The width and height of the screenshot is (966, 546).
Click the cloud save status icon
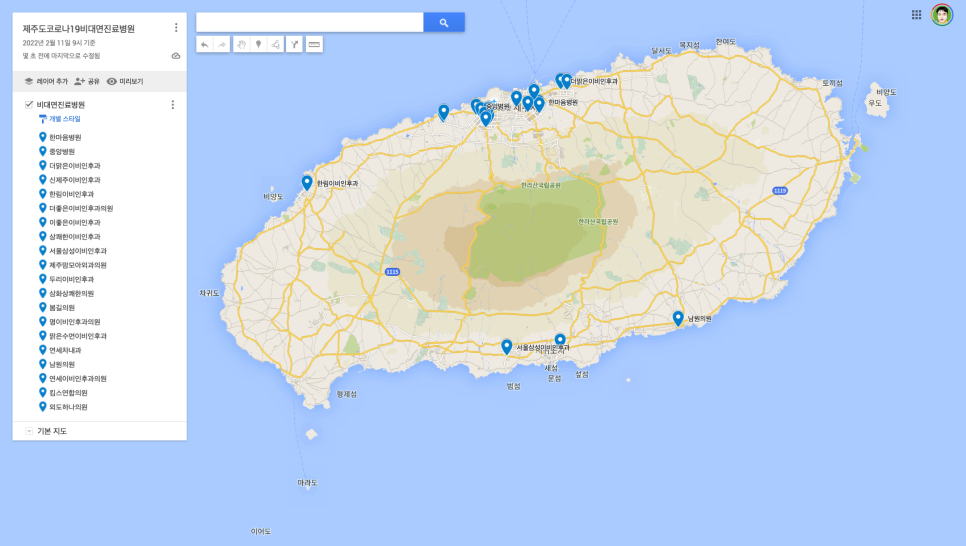(x=176, y=56)
